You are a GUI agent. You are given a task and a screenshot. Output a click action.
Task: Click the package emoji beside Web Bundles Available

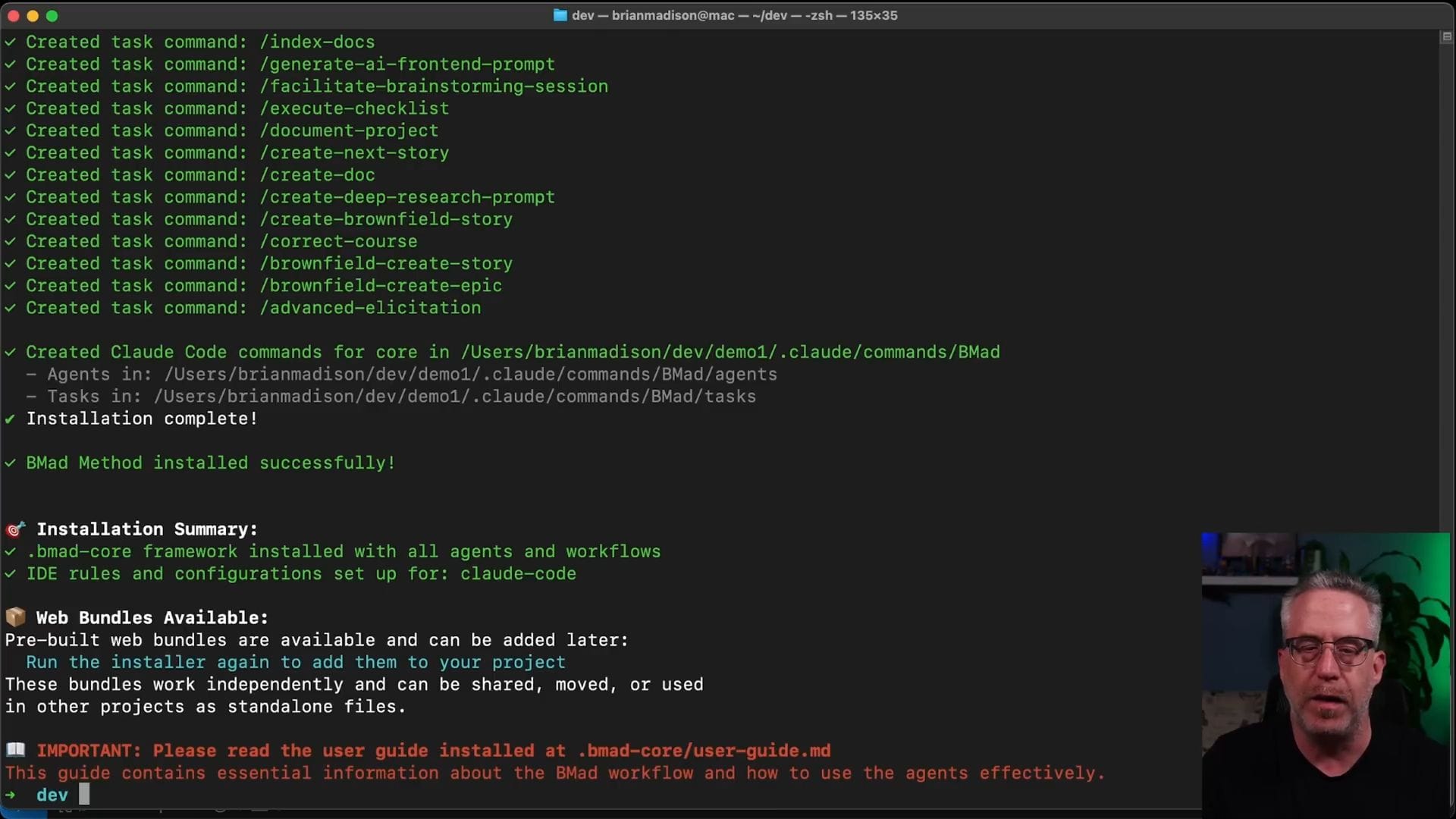point(16,617)
